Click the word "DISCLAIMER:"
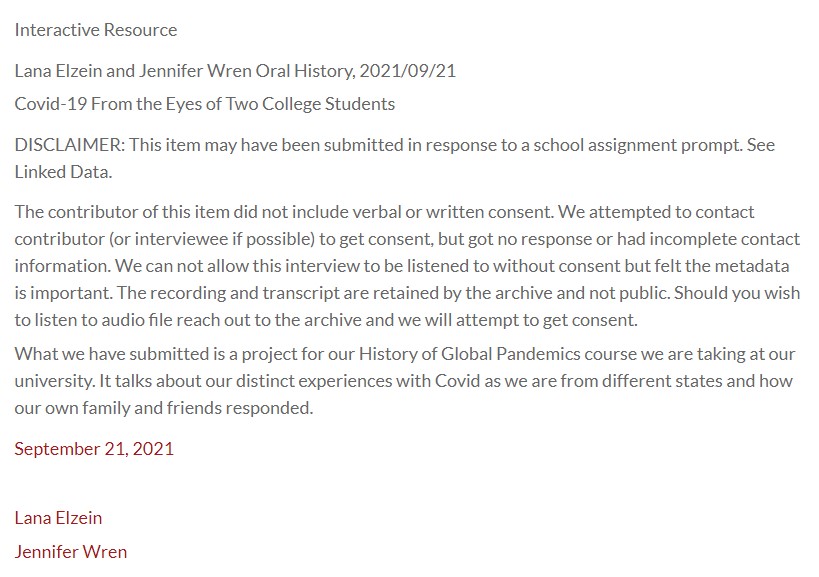The height and width of the screenshot is (577, 819). coord(67,145)
